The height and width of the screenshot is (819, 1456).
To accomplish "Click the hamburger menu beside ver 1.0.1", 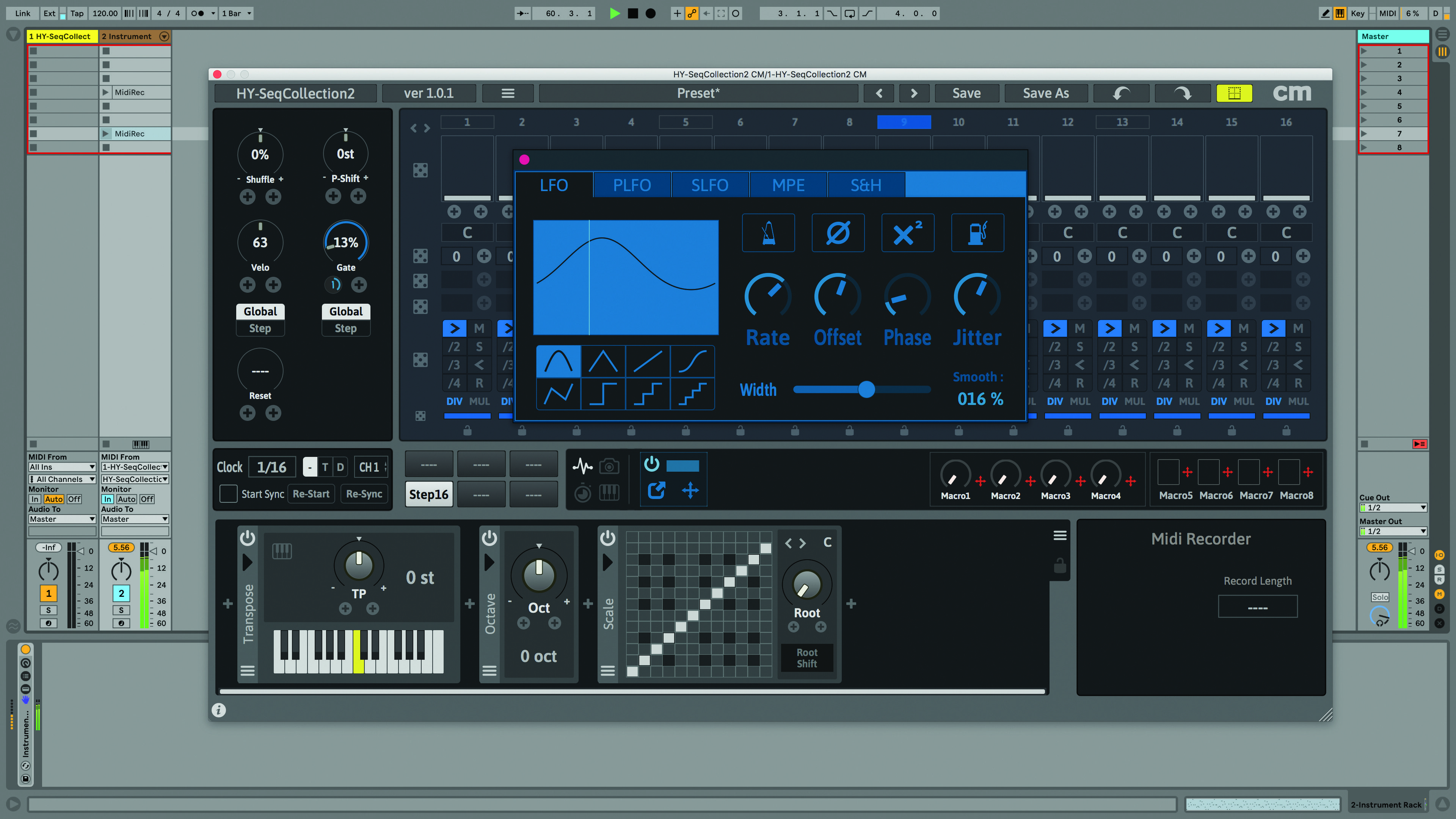I will (x=508, y=93).
